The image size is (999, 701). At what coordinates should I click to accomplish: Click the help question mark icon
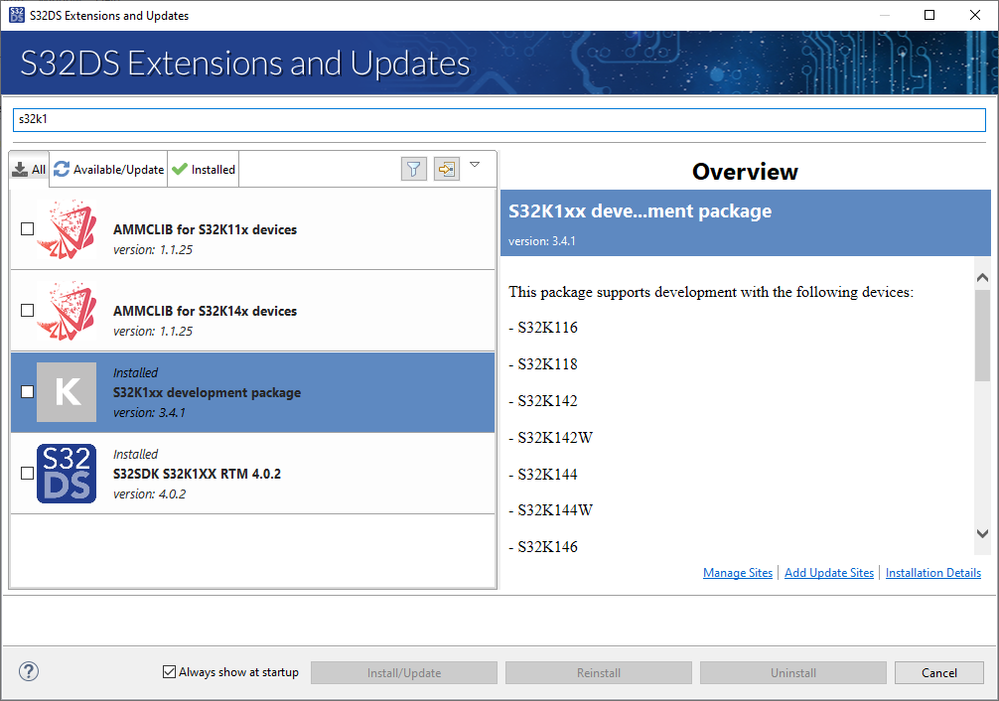[29, 671]
